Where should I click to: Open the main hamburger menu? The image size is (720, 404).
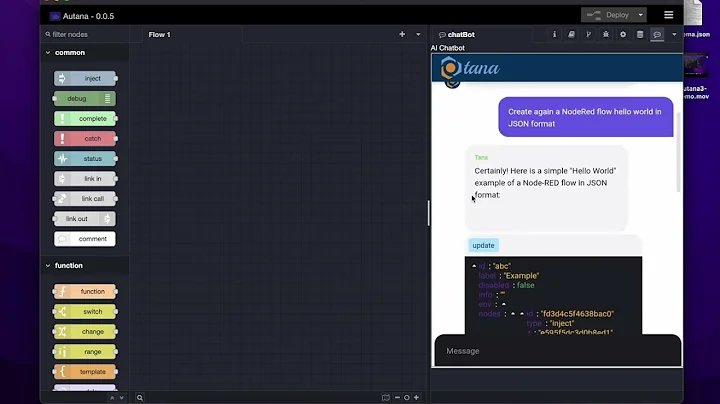click(x=669, y=15)
